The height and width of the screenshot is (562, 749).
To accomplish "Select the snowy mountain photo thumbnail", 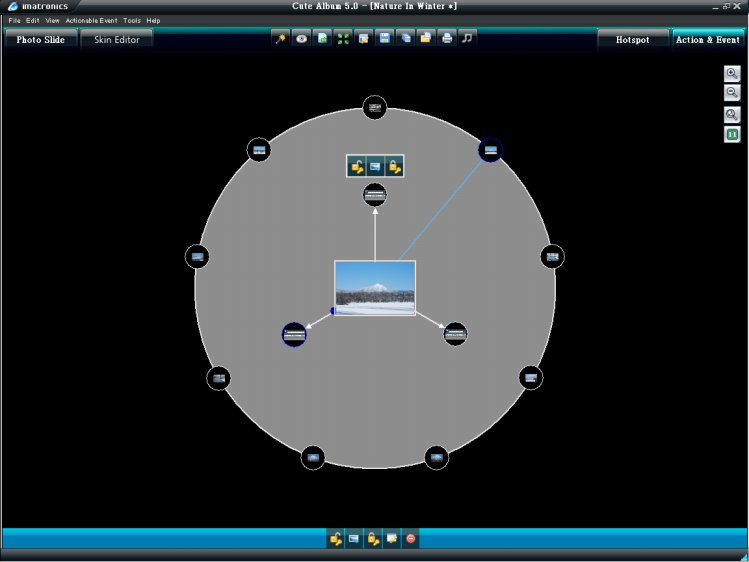I will tap(375, 288).
